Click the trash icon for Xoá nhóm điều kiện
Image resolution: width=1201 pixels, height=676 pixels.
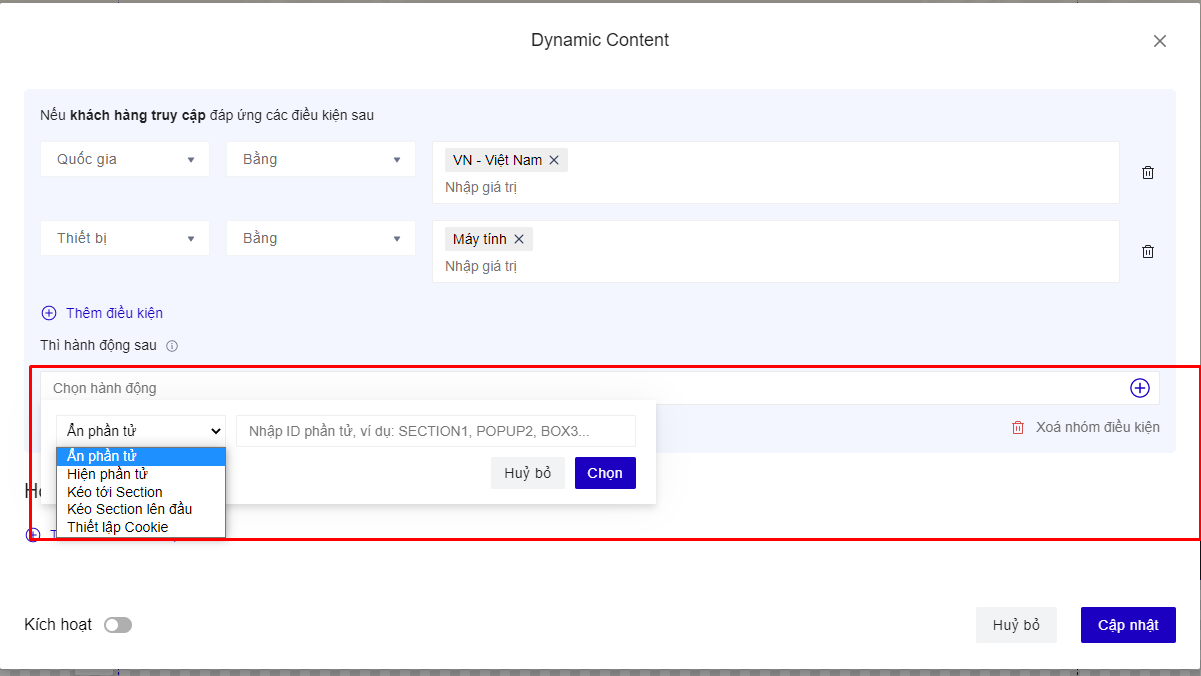[1018, 427]
